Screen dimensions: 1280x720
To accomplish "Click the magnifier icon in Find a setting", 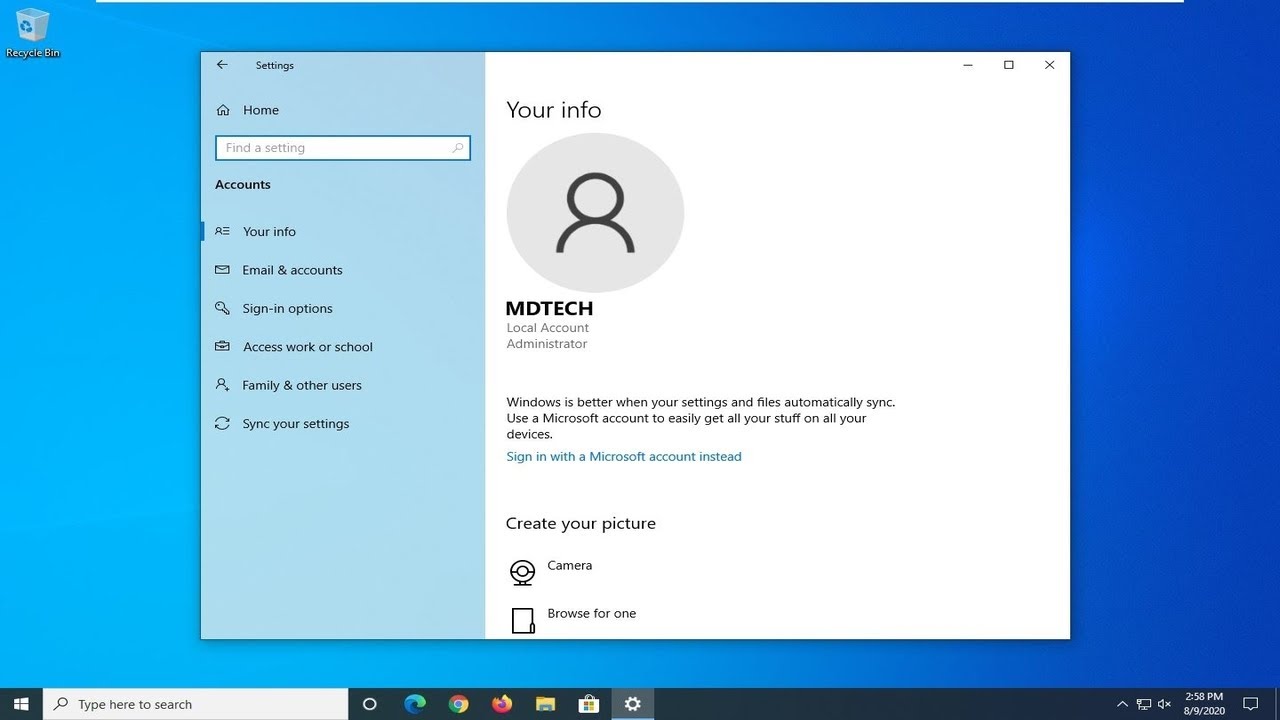I will pyautogui.click(x=458, y=148).
